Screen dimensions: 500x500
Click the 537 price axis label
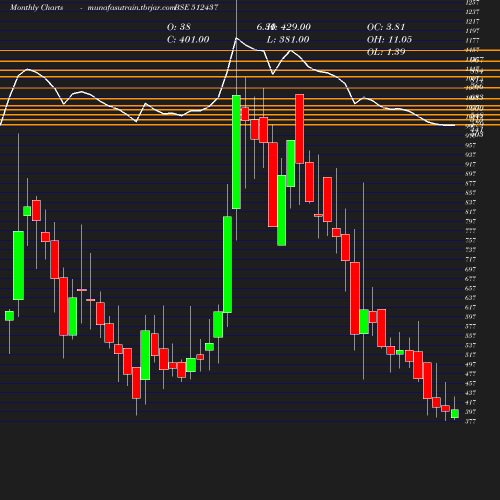point(470,345)
